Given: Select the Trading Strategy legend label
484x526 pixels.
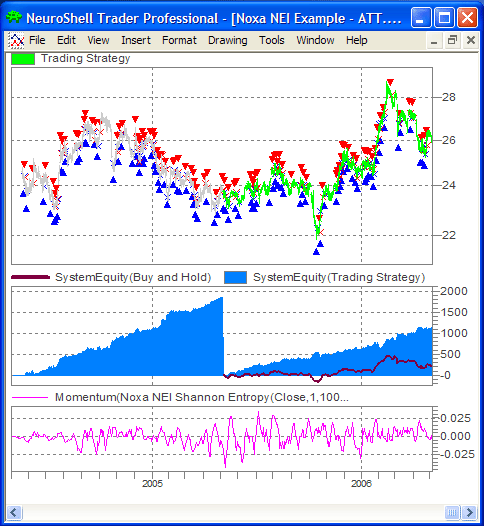Looking at the screenshot, I should point(85,58).
